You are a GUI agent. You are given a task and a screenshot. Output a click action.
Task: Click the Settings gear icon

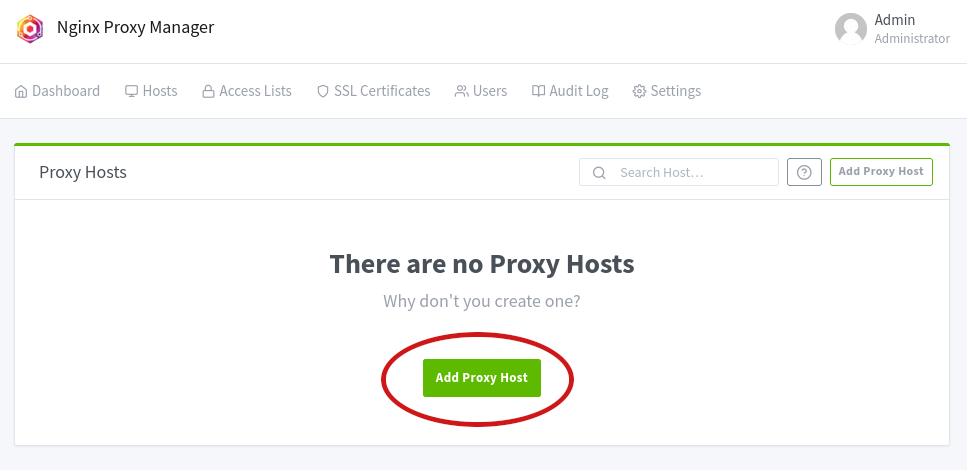click(639, 92)
